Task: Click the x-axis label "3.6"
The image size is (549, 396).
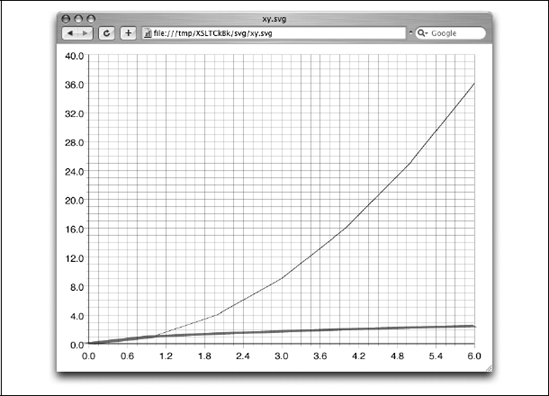Action: (x=320, y=356)
